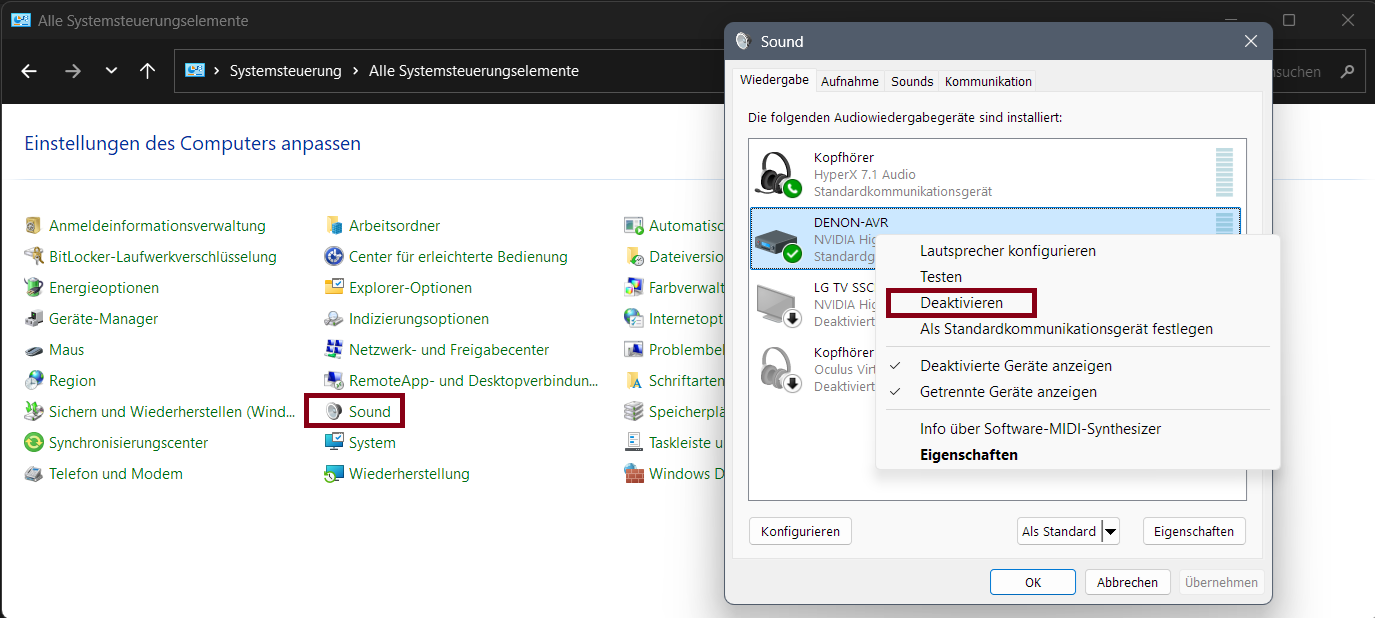1375x618 pixels.
Task: Click Alle Systemsteuerungselemente breadcrumb
Action: point(474,71)
